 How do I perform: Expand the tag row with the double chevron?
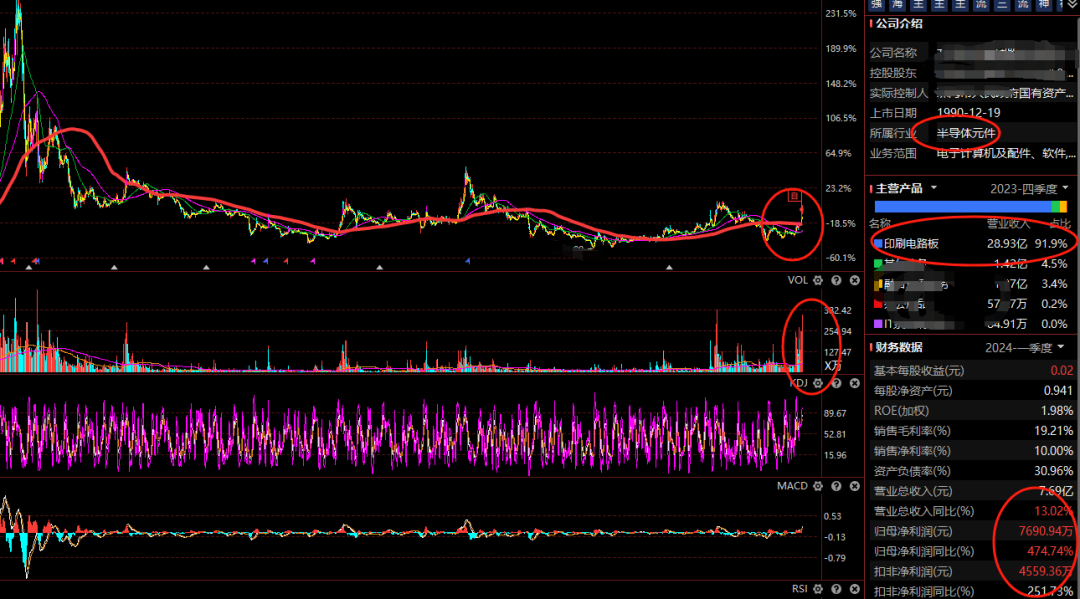tap(1072, 4)
